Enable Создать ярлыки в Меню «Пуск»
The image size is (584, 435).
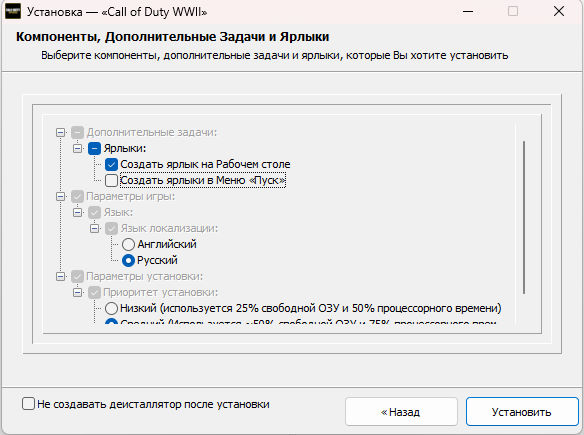111,181
